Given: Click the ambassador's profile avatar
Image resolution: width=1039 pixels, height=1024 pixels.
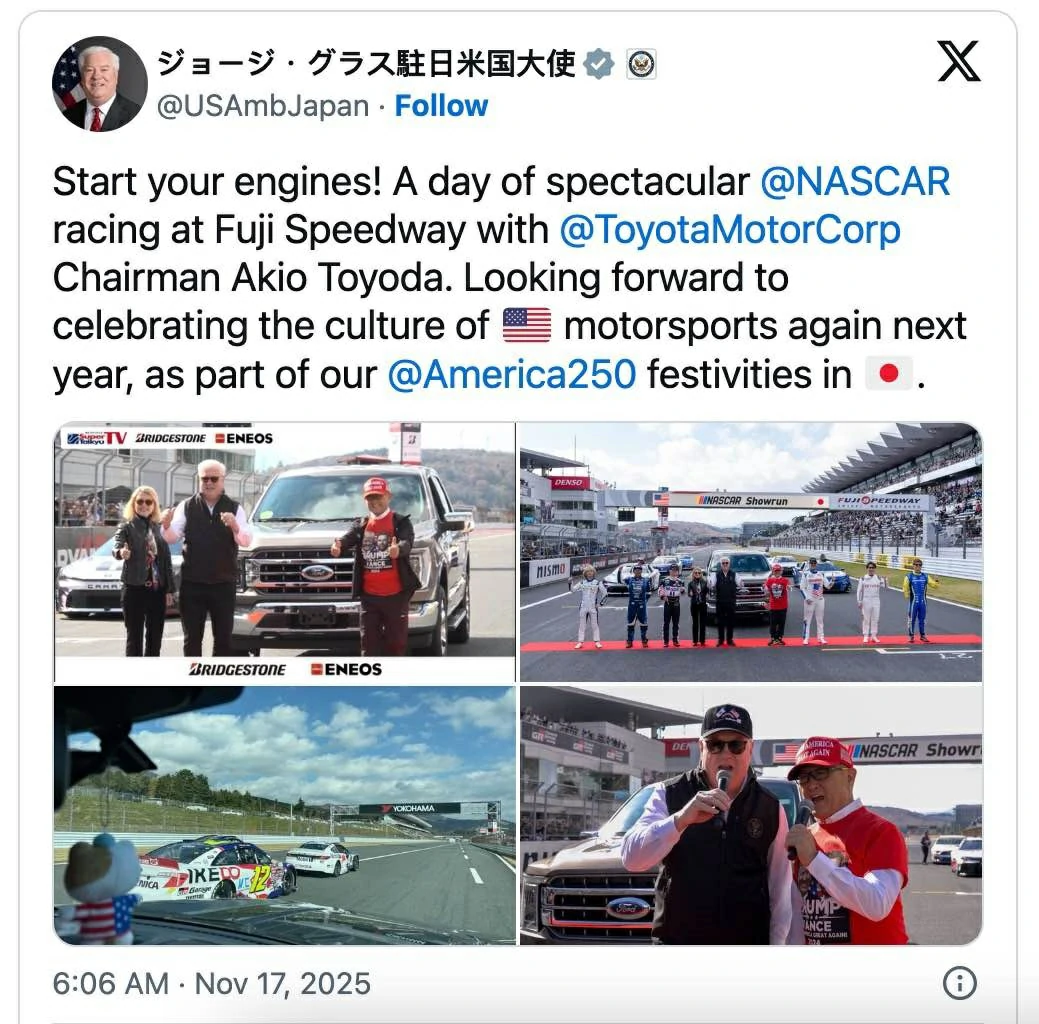Looking at the screenshot, I should [x=99, y=84].
